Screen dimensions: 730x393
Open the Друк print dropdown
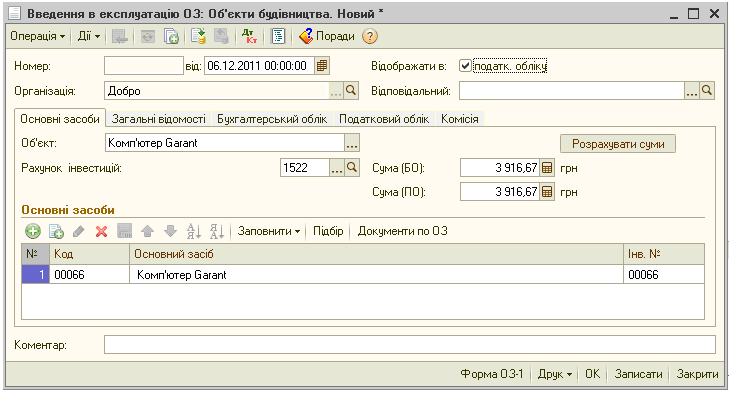pyautogui.click(x=554, y=374)
